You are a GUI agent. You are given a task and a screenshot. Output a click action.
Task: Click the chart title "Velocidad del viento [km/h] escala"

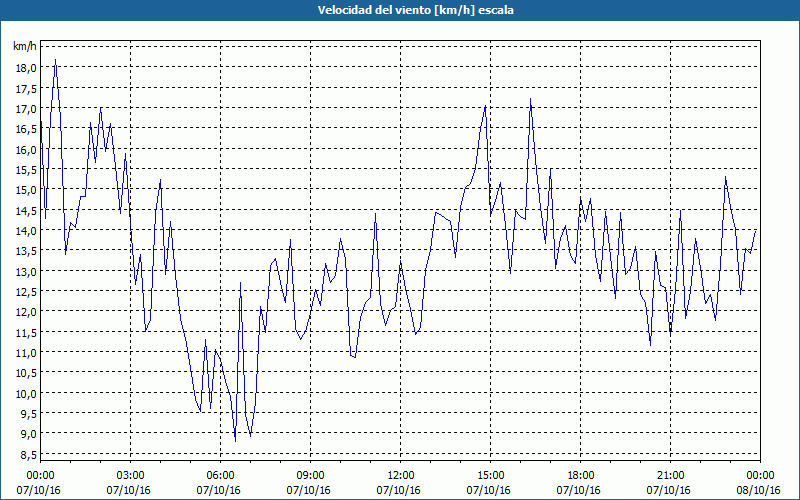415,10
